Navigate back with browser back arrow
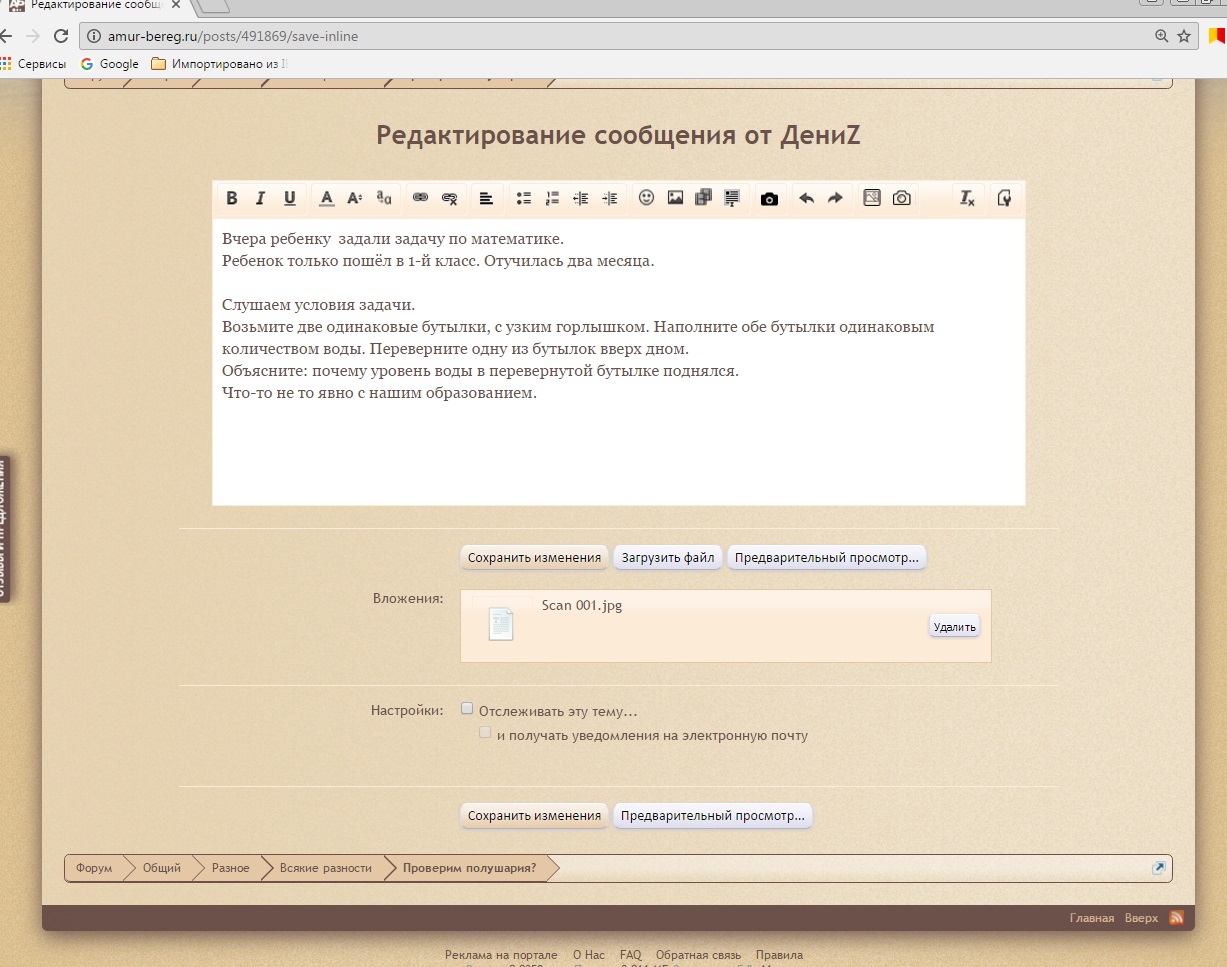 click(6, 36)
